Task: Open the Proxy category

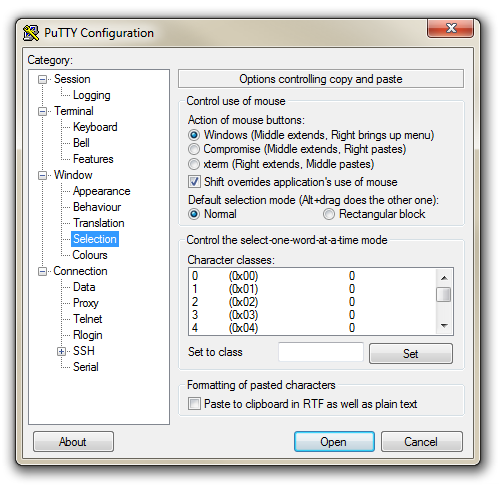Action: coord(86,303)
